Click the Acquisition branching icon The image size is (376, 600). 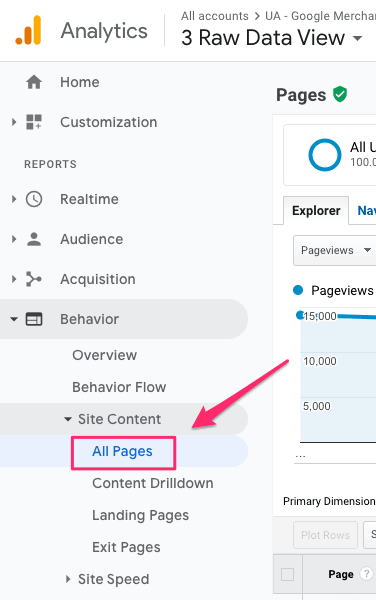coord(34,279)
